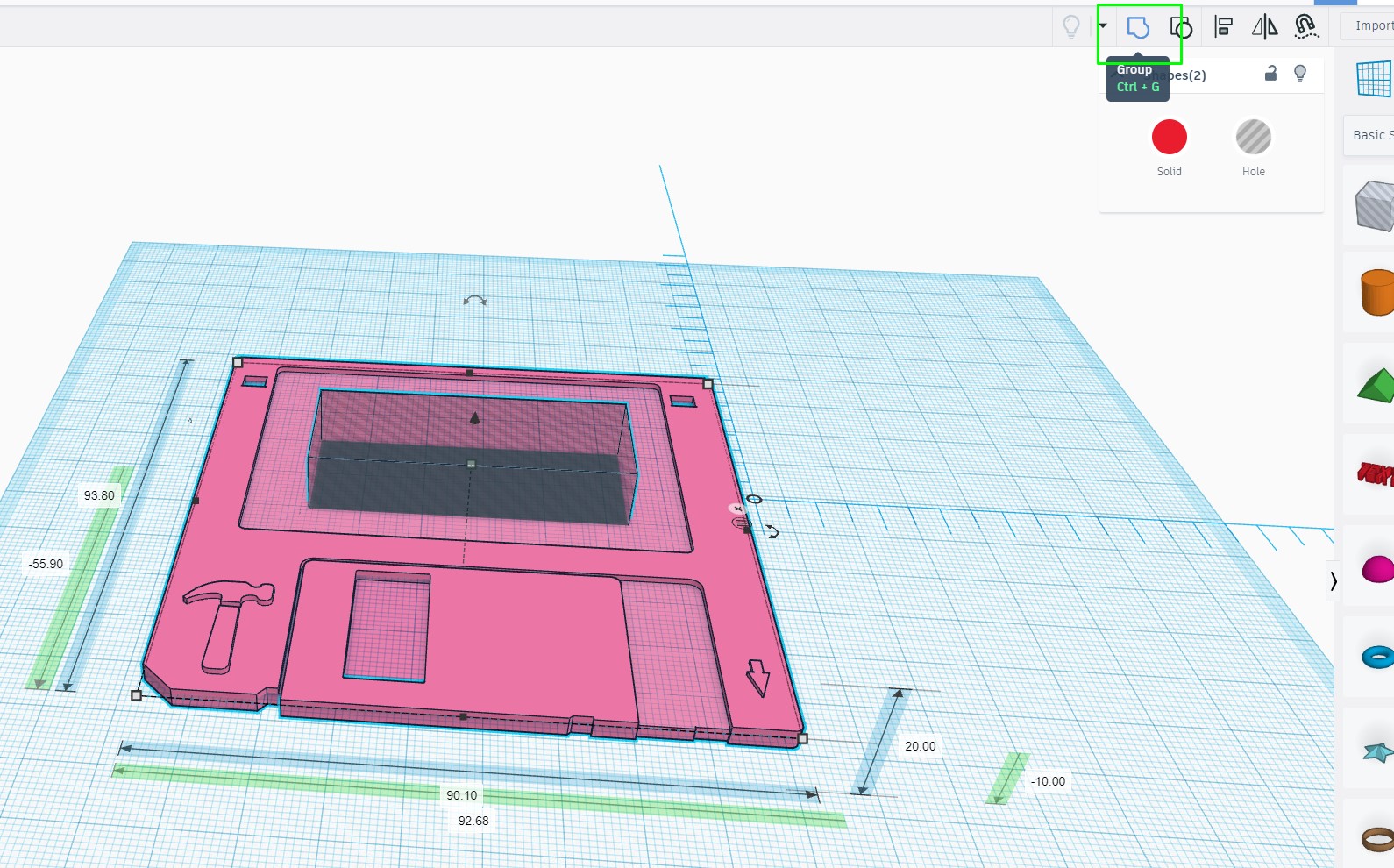Click the Show all lightbulb in toolbar
This screenshot has width=1394, height=868.
[x=1071, y=27]
